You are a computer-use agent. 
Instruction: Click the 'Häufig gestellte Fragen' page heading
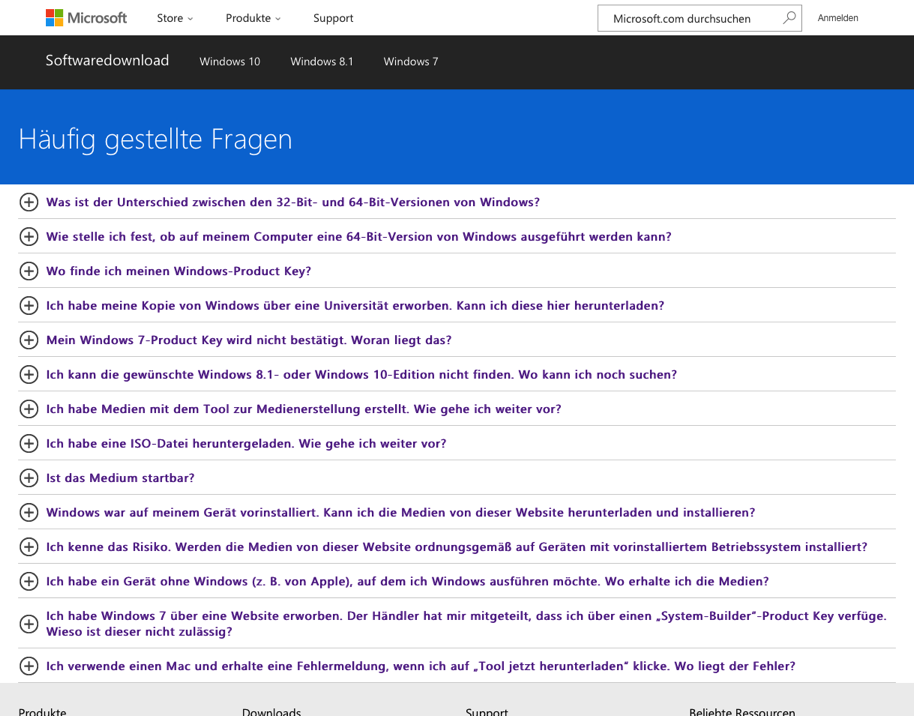coord(155,140)
